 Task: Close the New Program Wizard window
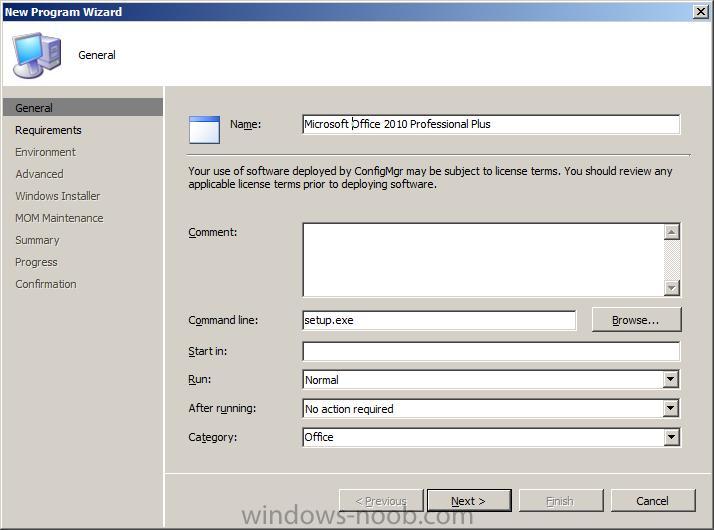(701, 11)
